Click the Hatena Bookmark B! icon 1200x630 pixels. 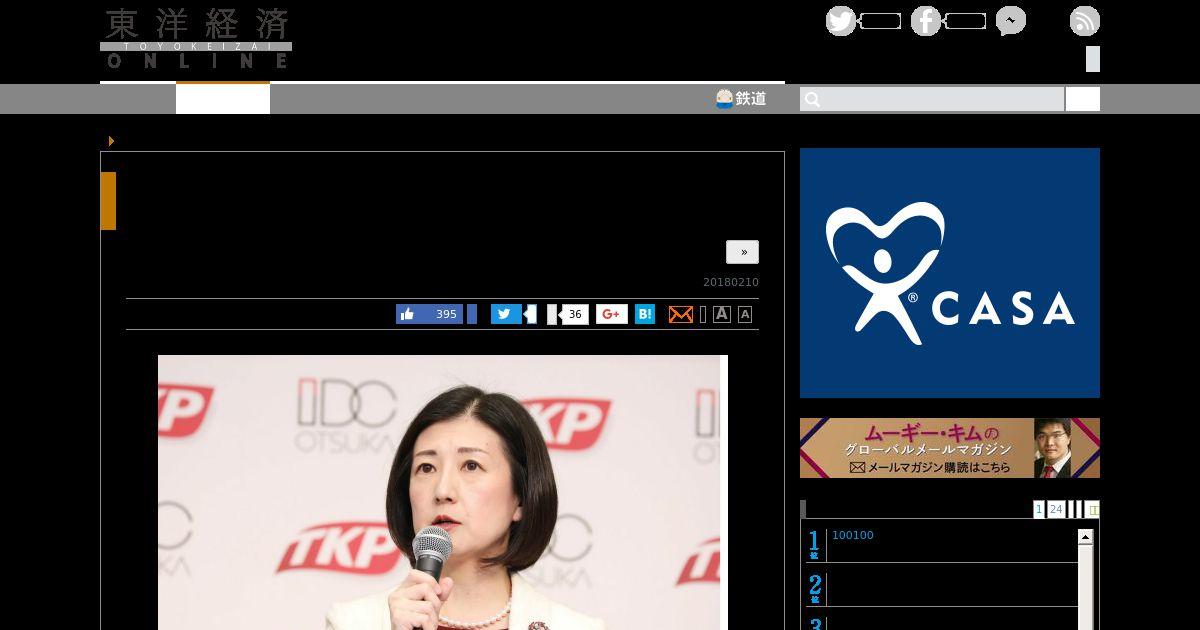[645, 314]
